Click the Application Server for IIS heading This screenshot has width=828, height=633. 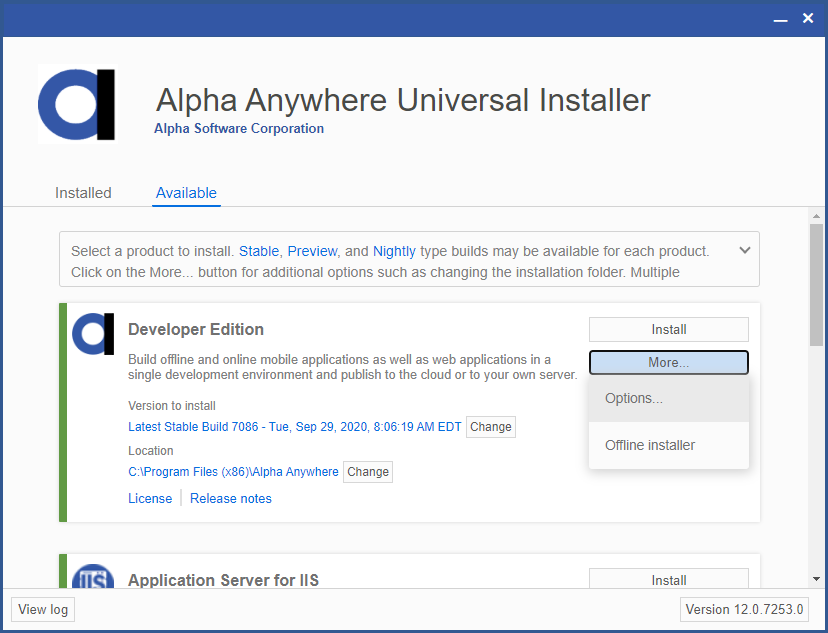(223, 580)
